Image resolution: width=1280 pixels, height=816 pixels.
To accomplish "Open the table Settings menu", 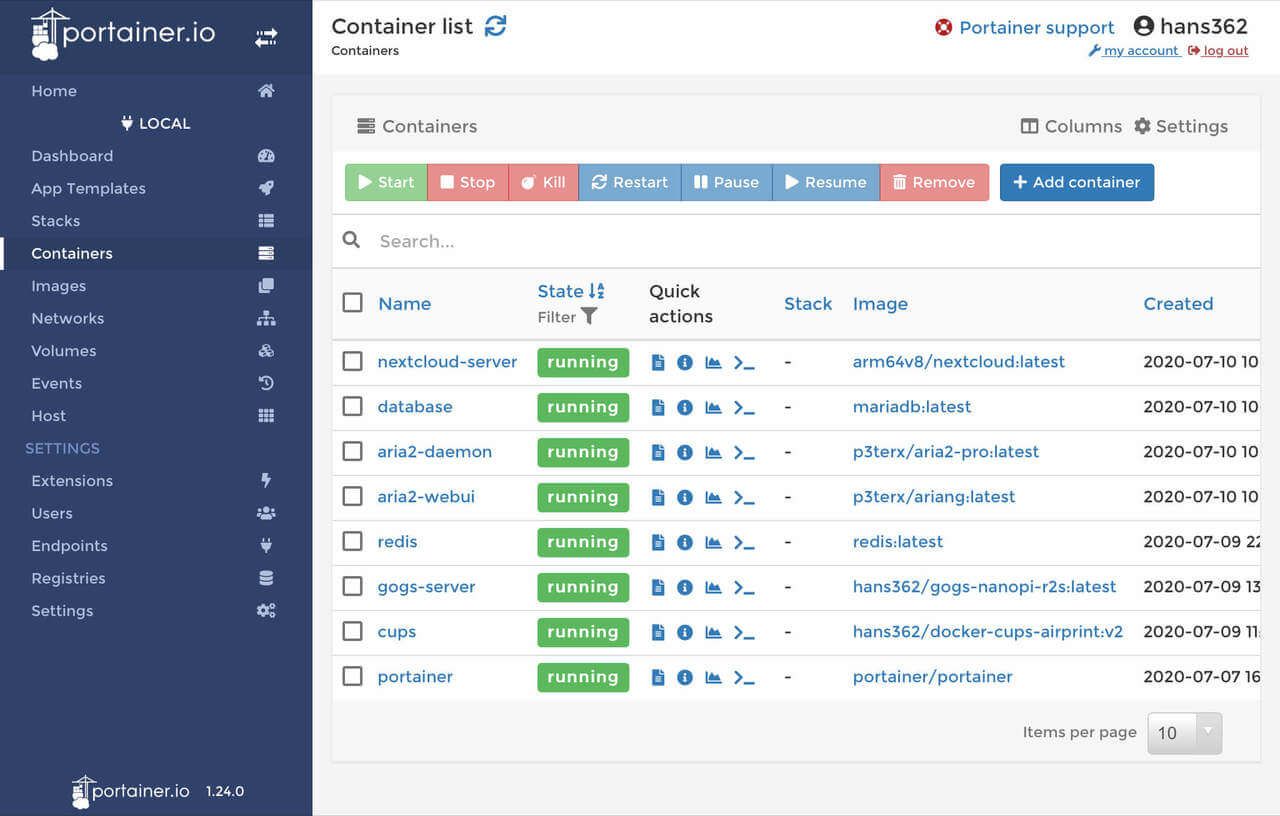I will tap(1181, 126).
